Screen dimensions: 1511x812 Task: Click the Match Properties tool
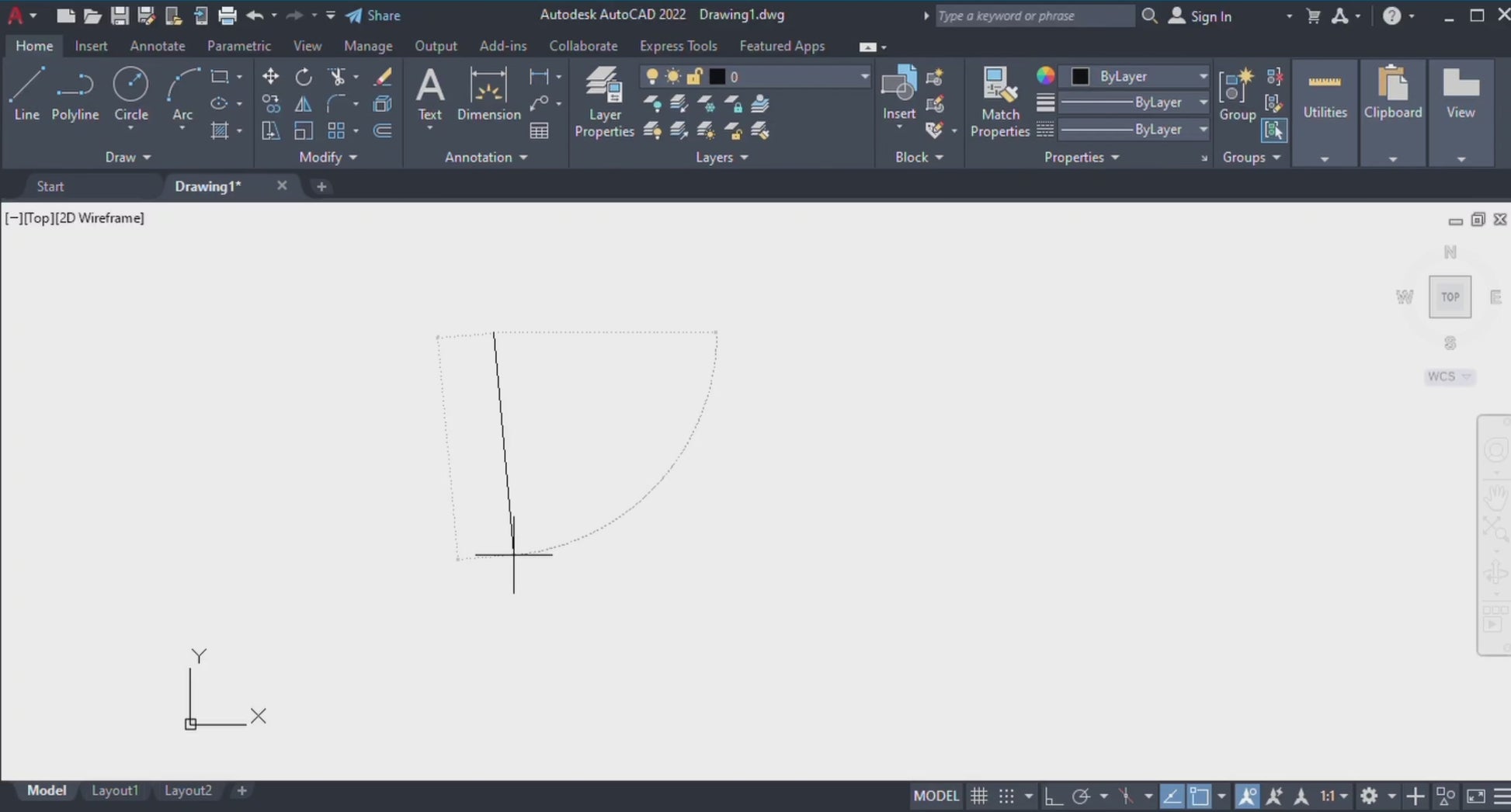point(999,102)
